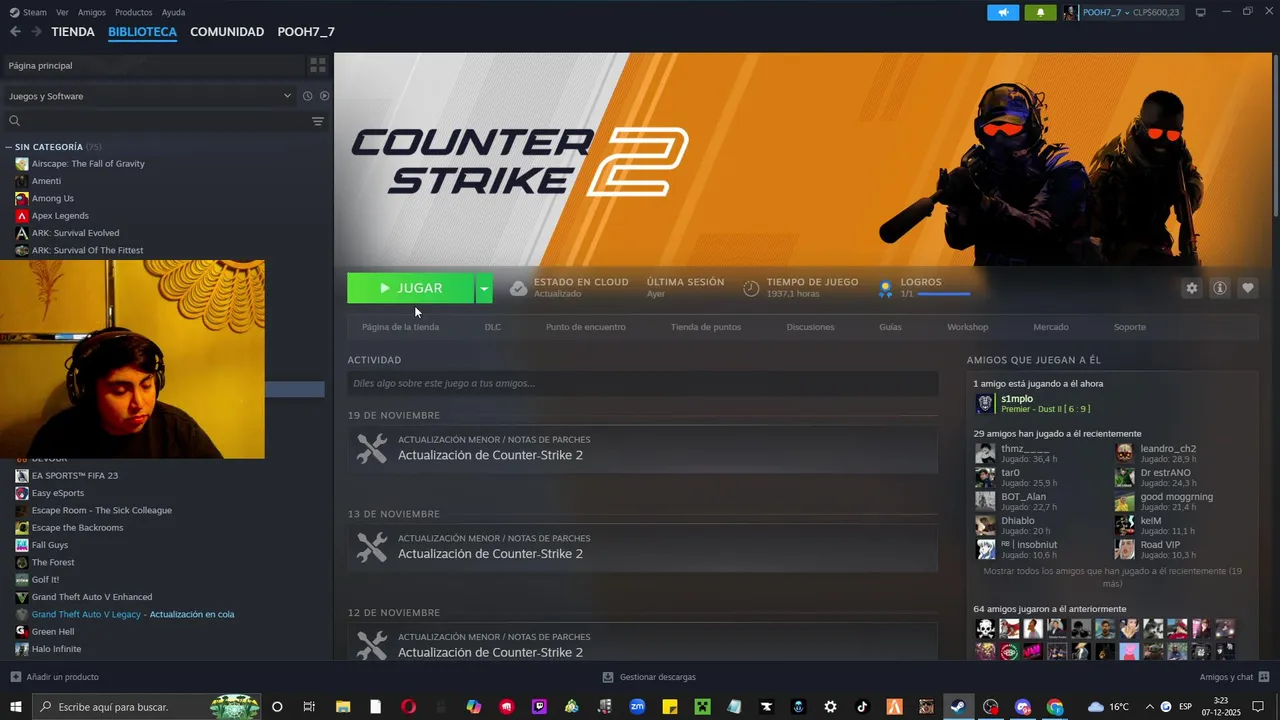Click the cloud status icon

point(518,288)
